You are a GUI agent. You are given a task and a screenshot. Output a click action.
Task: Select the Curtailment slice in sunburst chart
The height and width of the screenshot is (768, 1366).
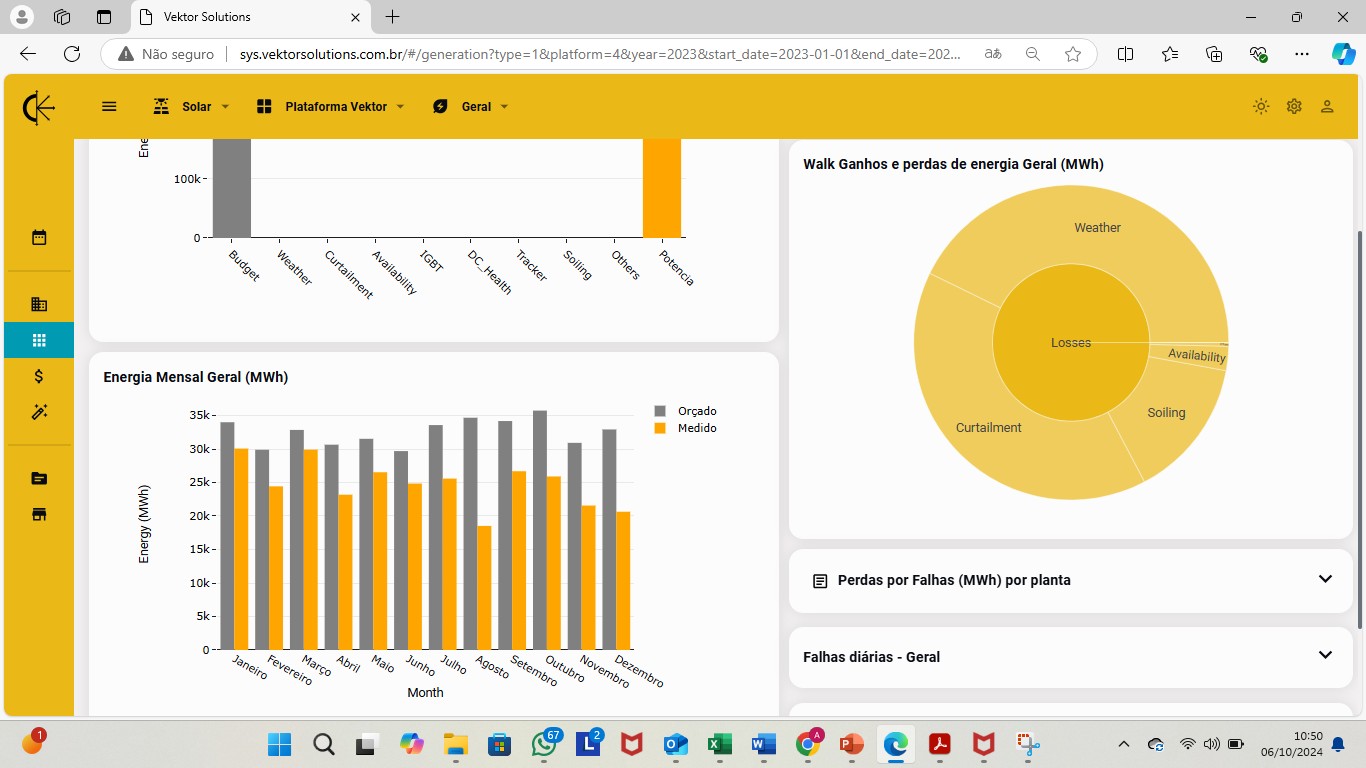[988, 428]
